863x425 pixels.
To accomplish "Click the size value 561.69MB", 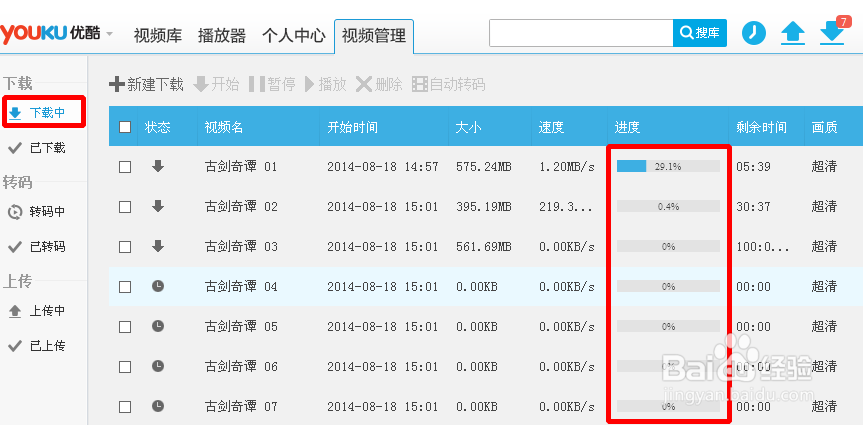I will (484, 247).
